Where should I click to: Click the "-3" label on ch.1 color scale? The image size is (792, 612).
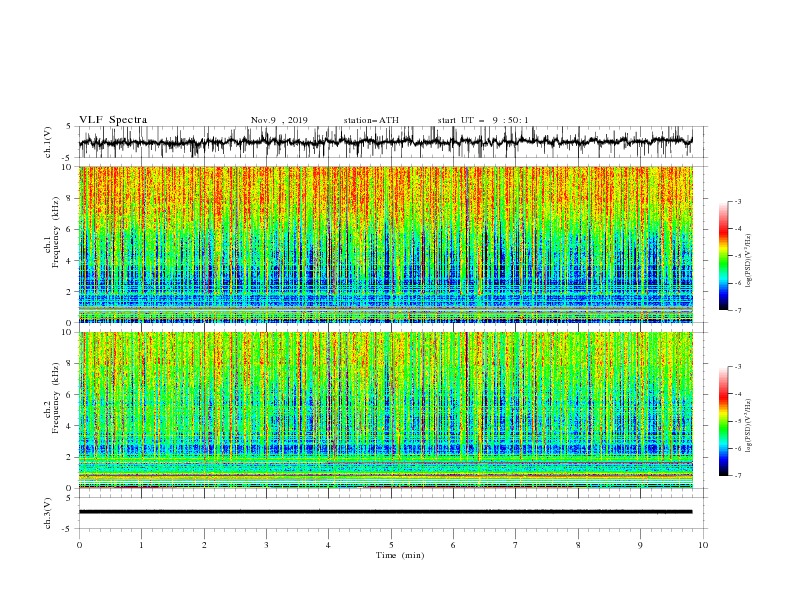pos(738,201)
